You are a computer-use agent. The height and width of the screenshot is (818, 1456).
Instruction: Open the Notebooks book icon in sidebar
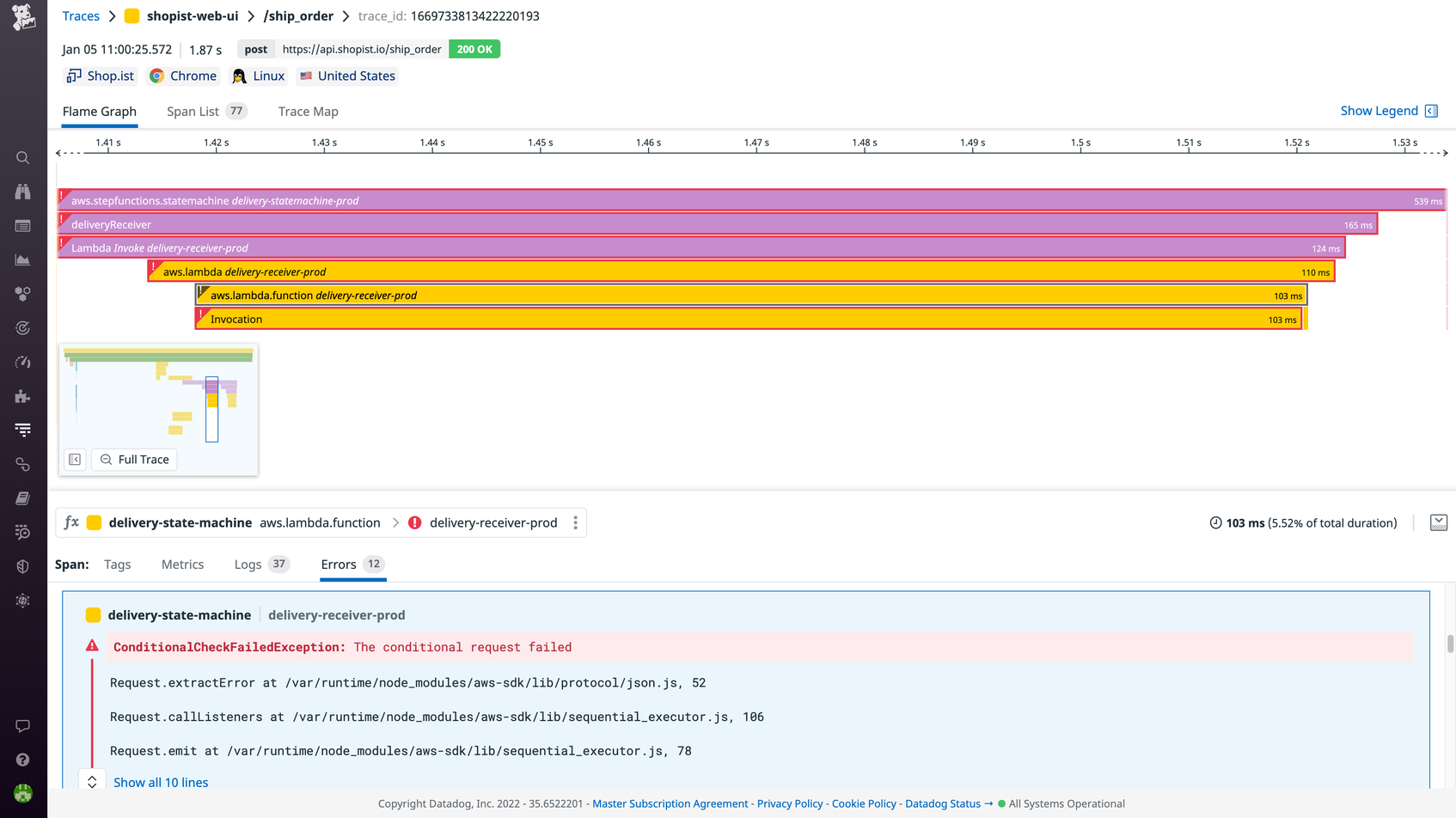pos(22,498)
